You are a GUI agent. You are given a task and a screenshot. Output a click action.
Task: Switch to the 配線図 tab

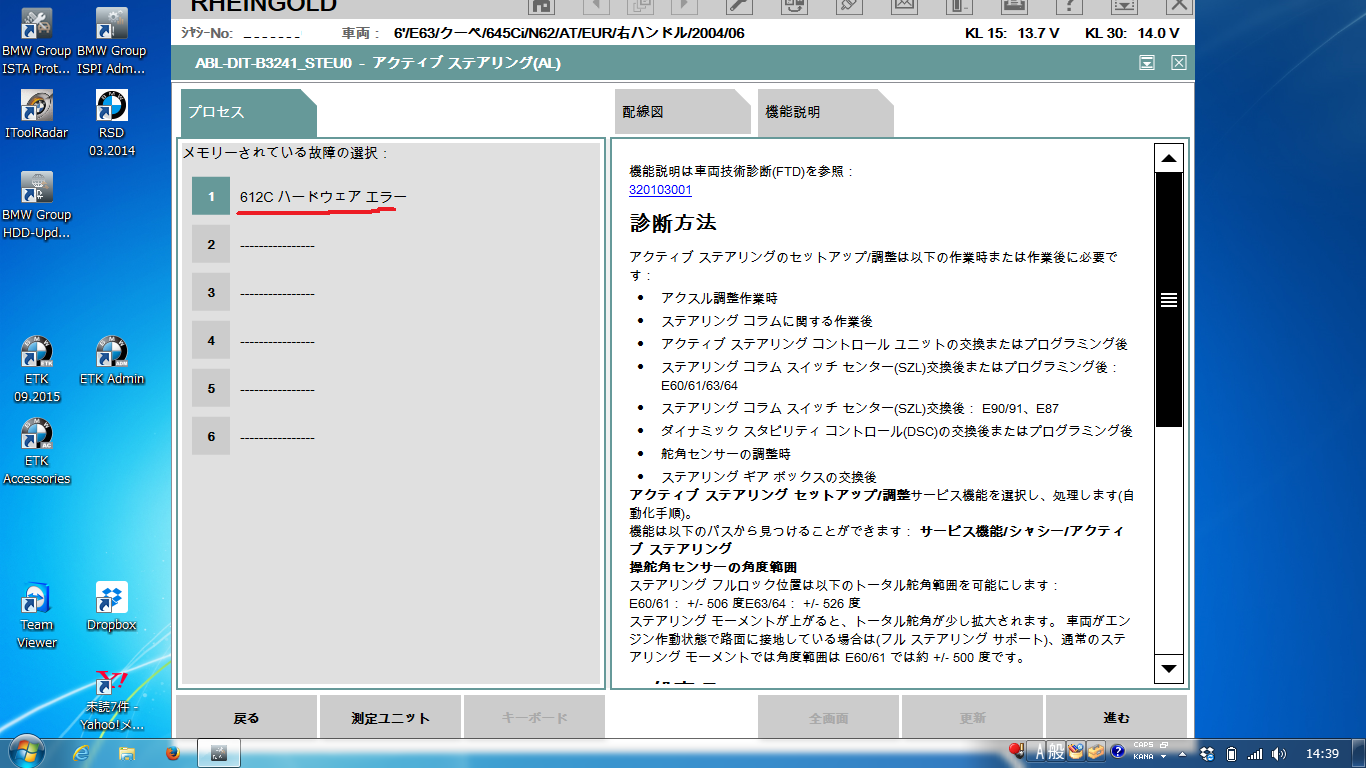681,112
